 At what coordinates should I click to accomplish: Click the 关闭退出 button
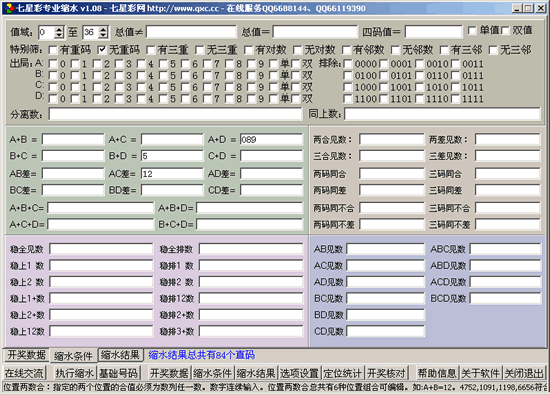[524, 373]
